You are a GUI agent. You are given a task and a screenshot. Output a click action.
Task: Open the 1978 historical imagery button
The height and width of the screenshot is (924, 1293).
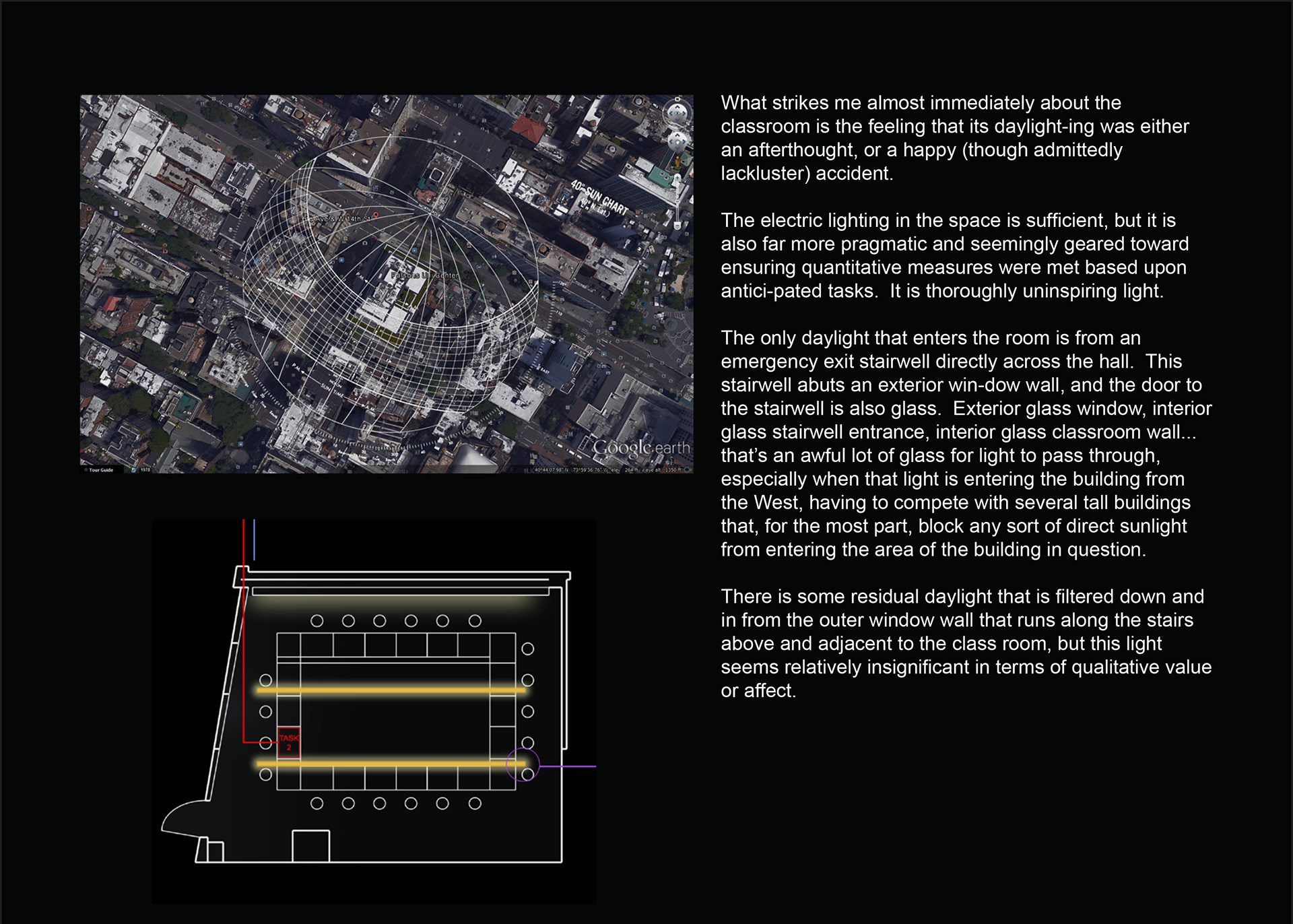[143, 470]
